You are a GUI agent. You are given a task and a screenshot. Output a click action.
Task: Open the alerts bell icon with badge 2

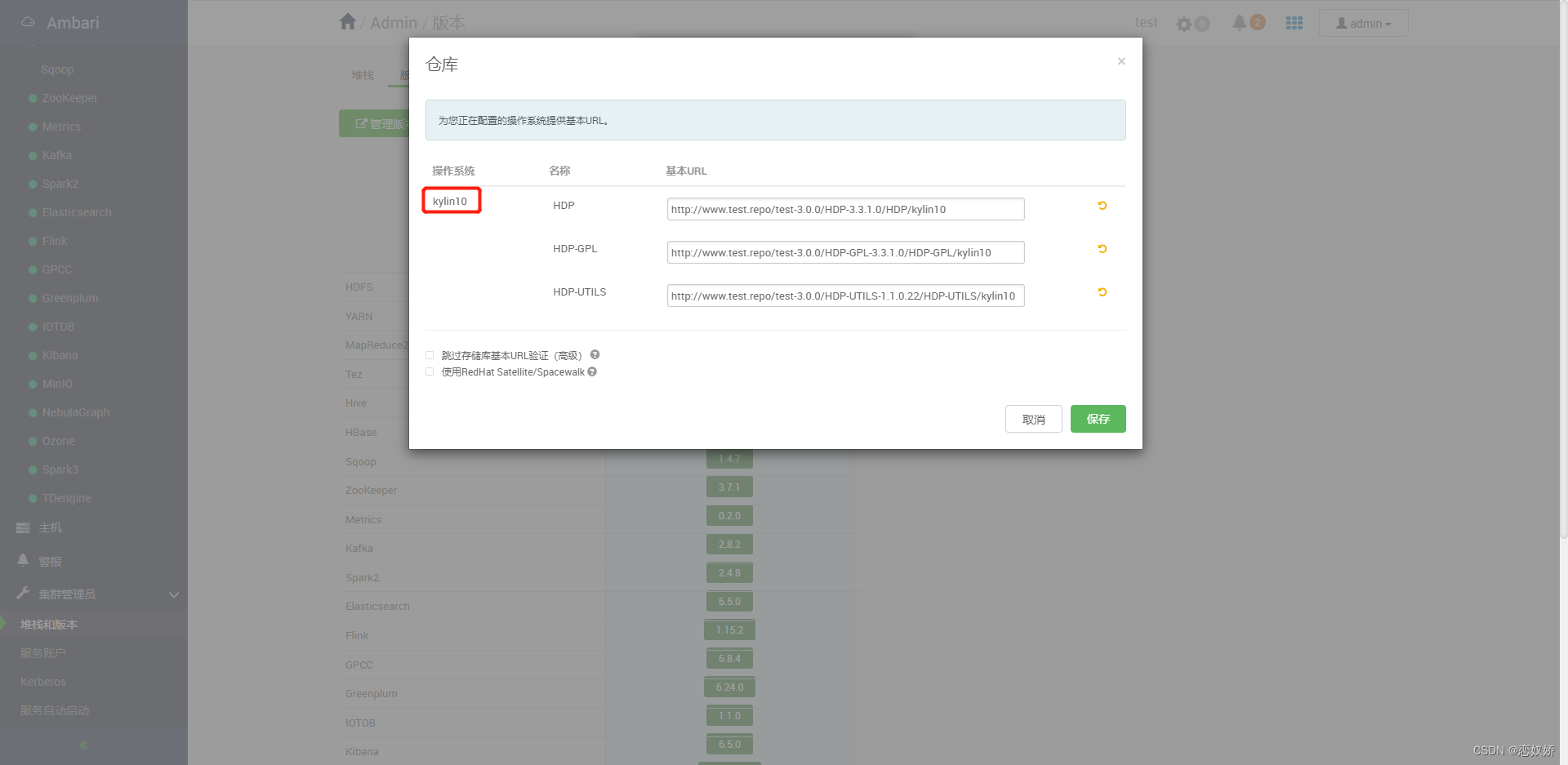click(1240, 23)
